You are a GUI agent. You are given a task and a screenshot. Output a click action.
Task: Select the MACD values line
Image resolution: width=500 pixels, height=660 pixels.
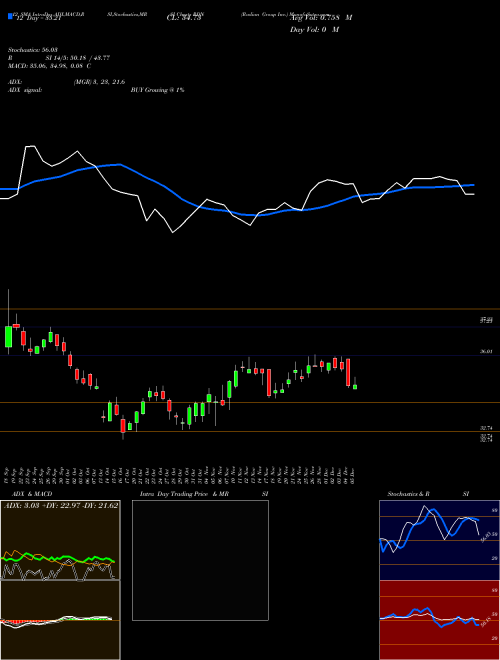pos(49,66)
